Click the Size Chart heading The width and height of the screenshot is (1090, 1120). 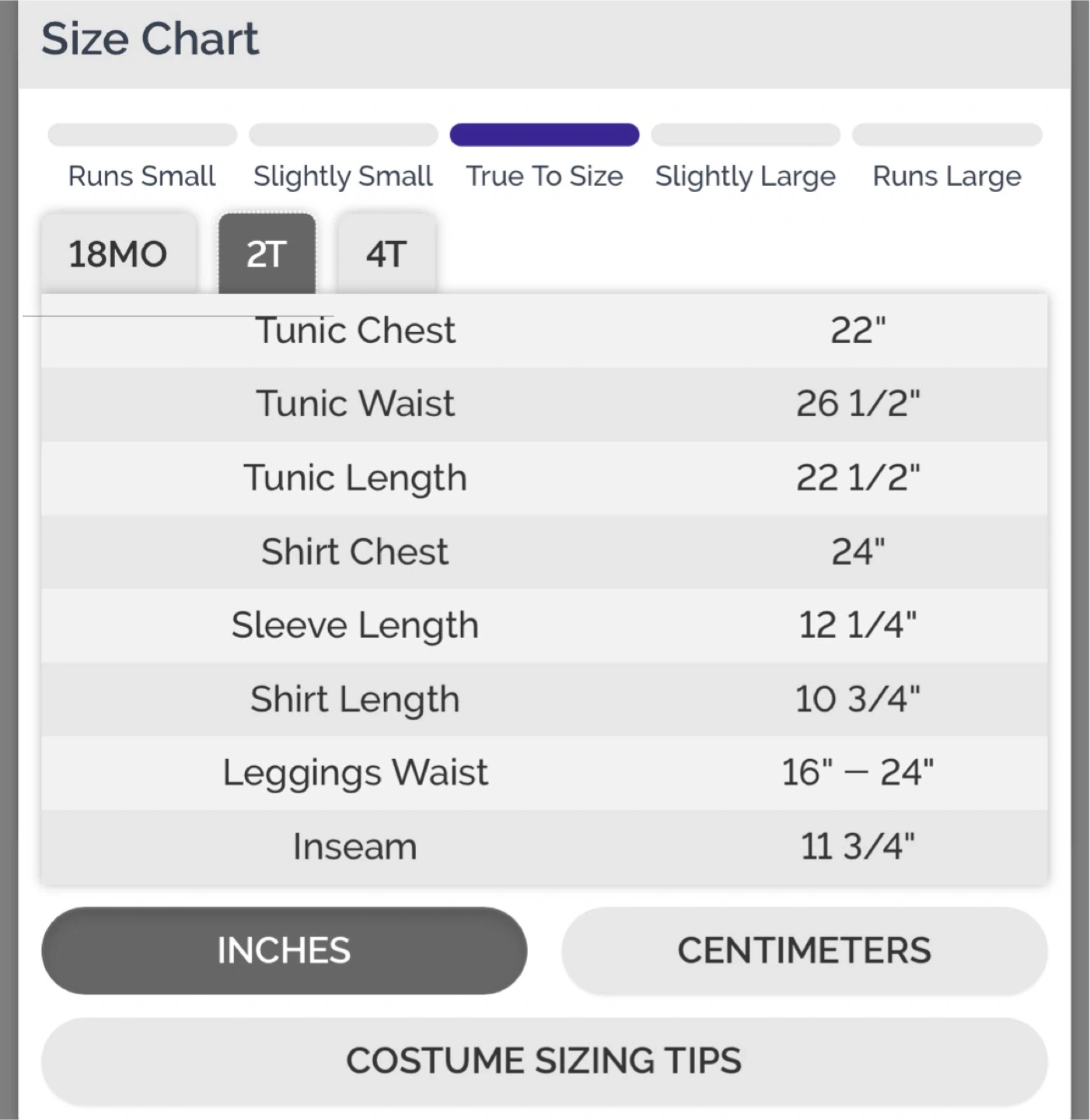[x=150, y=39]
